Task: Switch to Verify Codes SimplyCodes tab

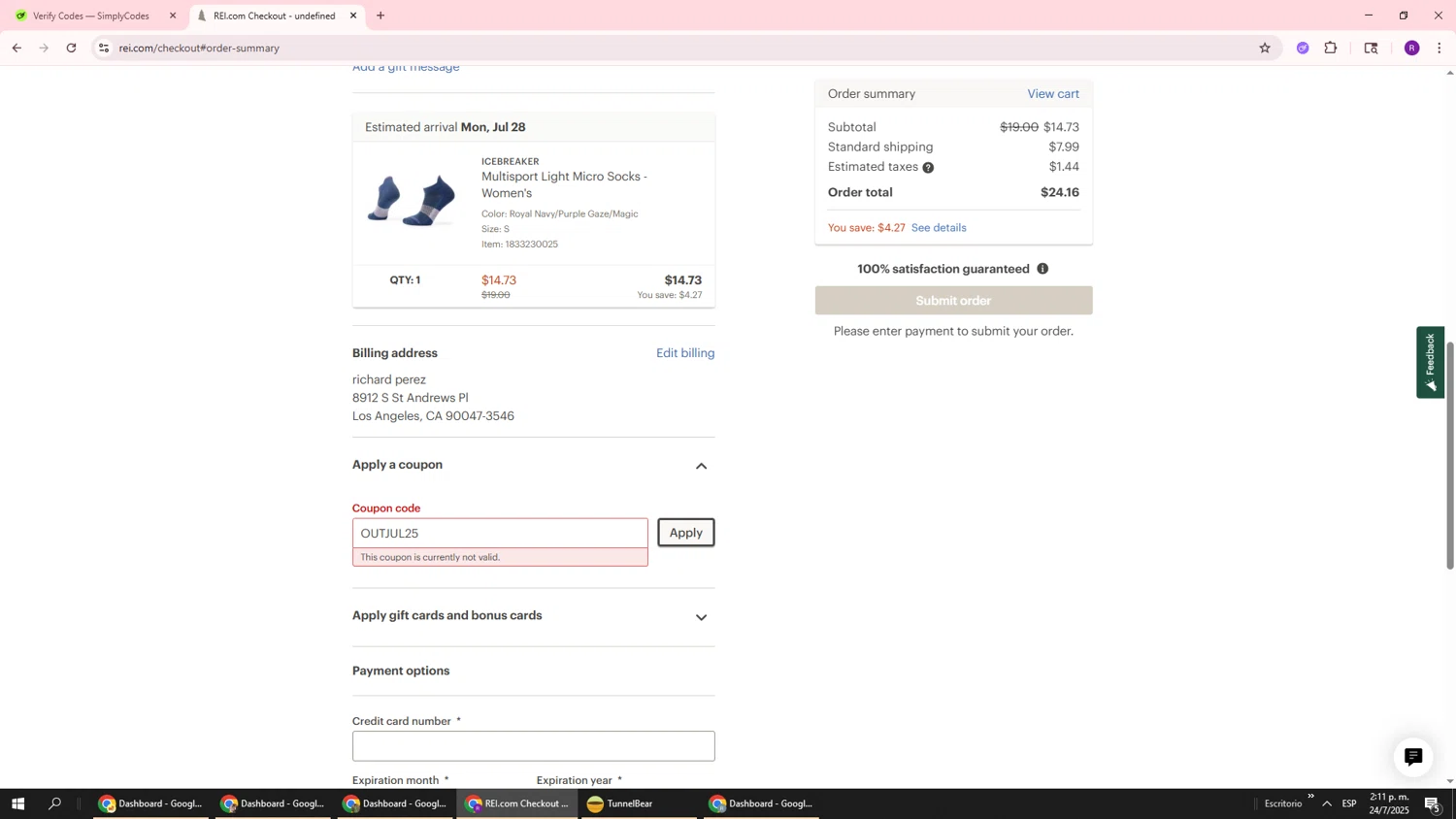Action: 92,16
